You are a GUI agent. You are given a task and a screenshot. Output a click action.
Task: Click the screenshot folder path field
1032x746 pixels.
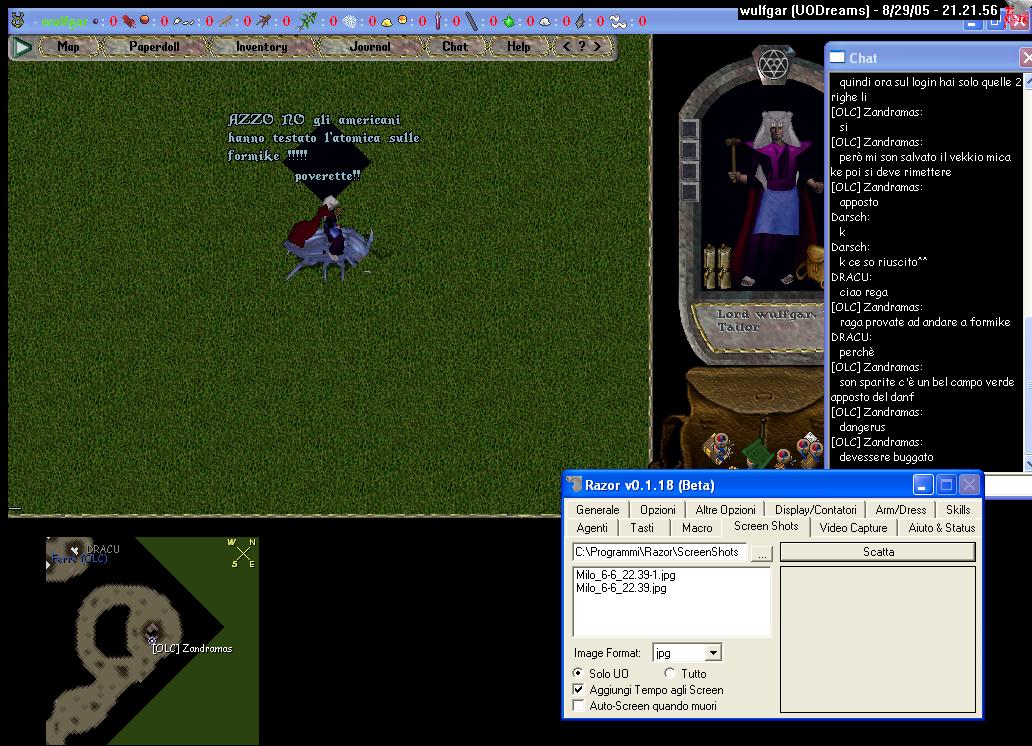(659, 552)
